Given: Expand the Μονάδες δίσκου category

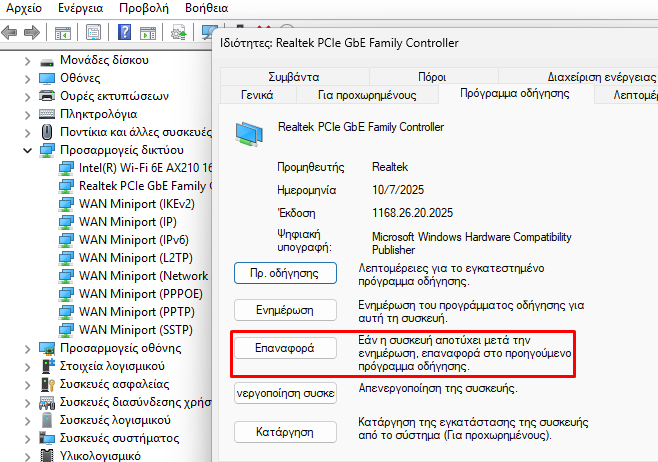Looking at the screenshot, I should tap(27, 61).
